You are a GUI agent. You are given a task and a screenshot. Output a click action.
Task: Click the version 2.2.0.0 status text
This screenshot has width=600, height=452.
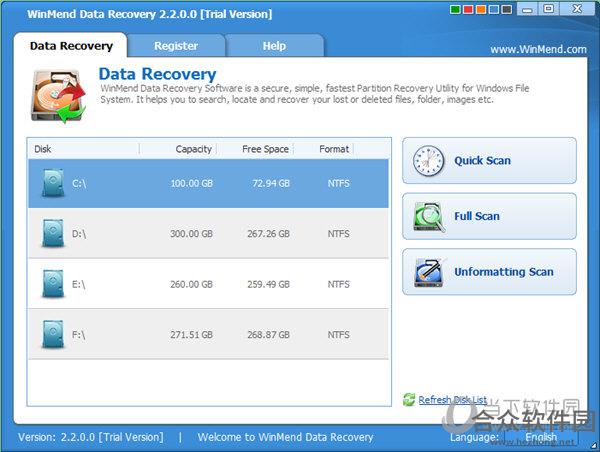tap(91, 437)
